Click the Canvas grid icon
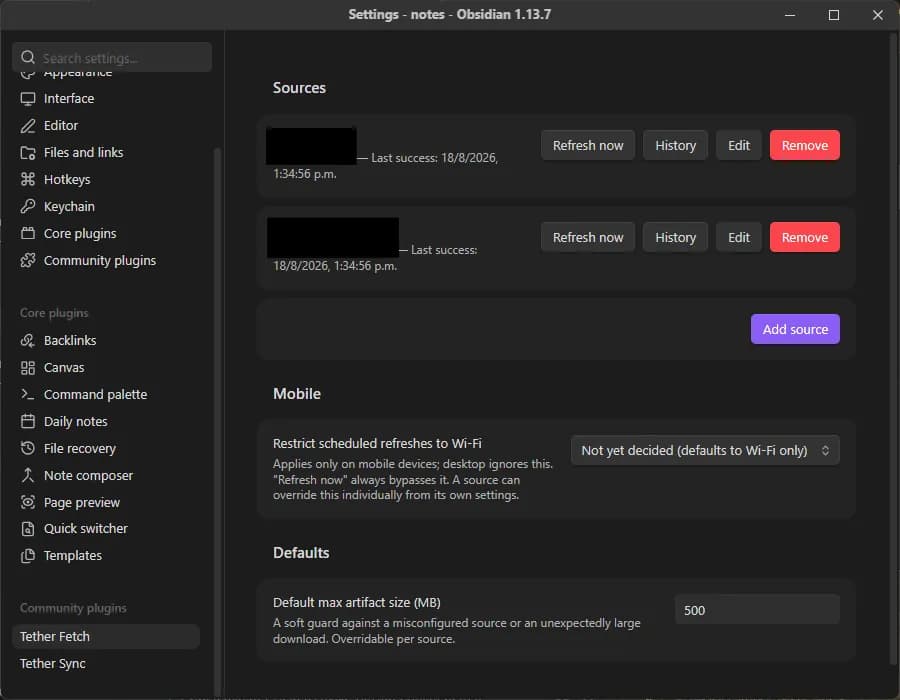The image size is (900, 700). click(28, 368)
